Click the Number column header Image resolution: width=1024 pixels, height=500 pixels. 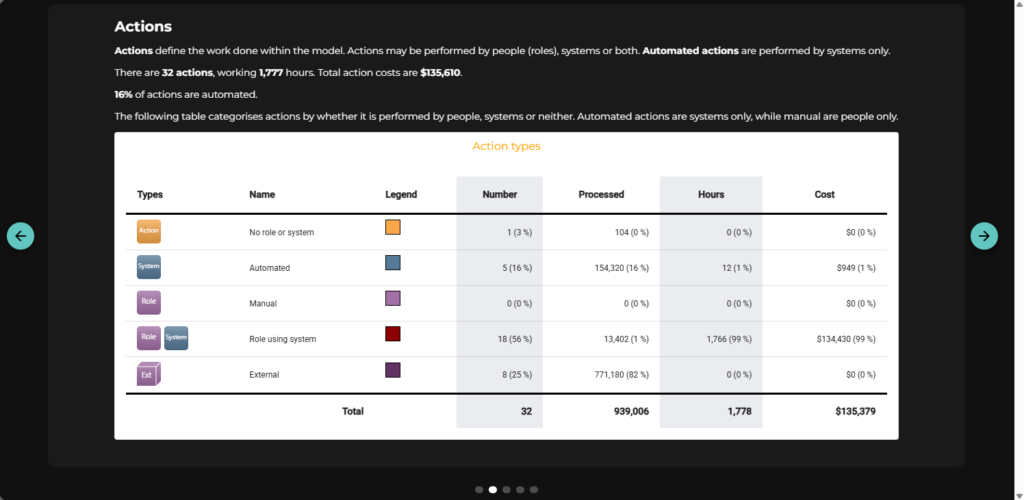(x=499, y=195)
